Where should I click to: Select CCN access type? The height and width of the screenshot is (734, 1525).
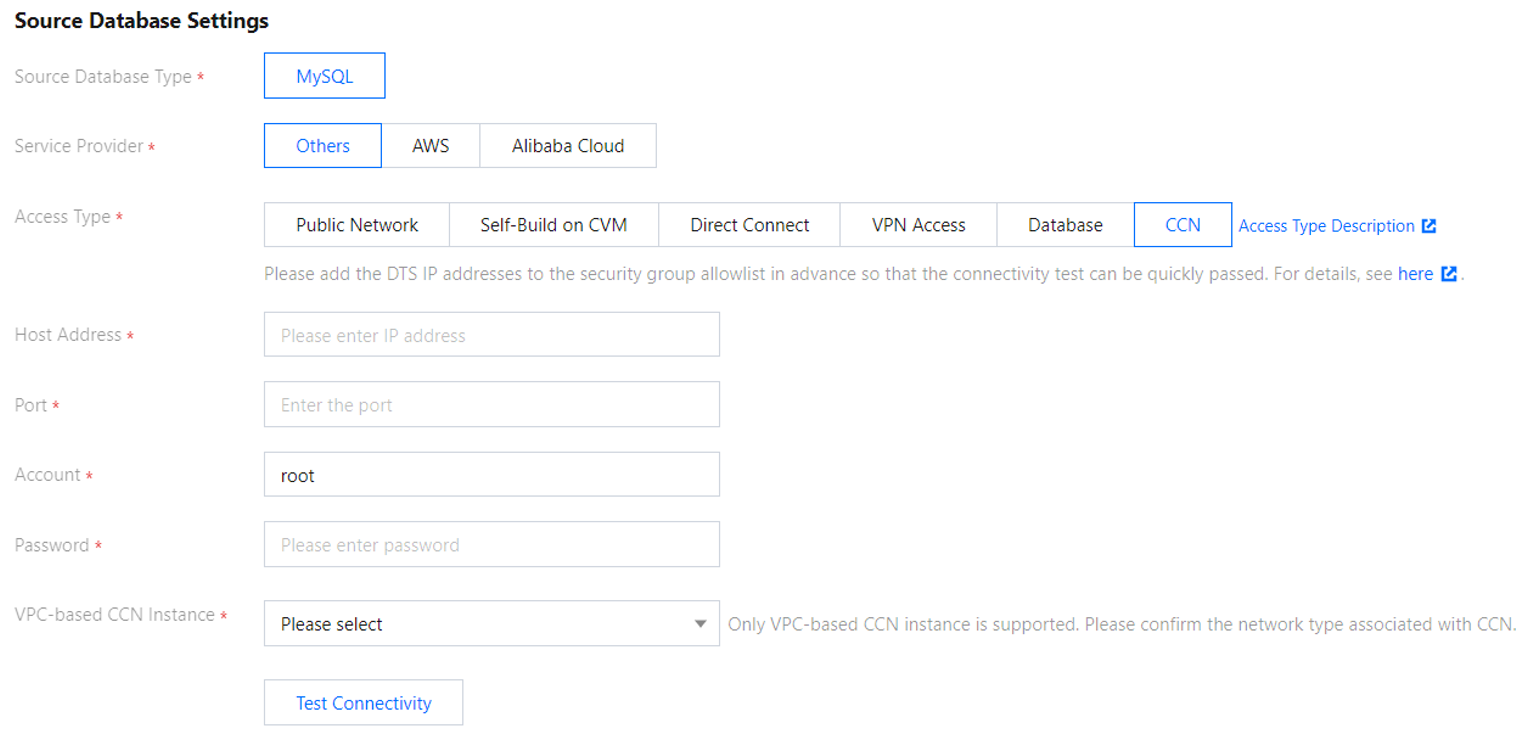1182,225
